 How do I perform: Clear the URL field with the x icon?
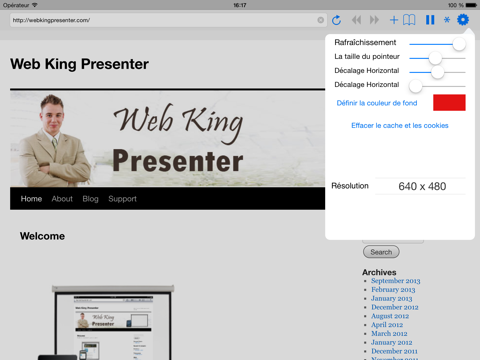click(320, 20)
